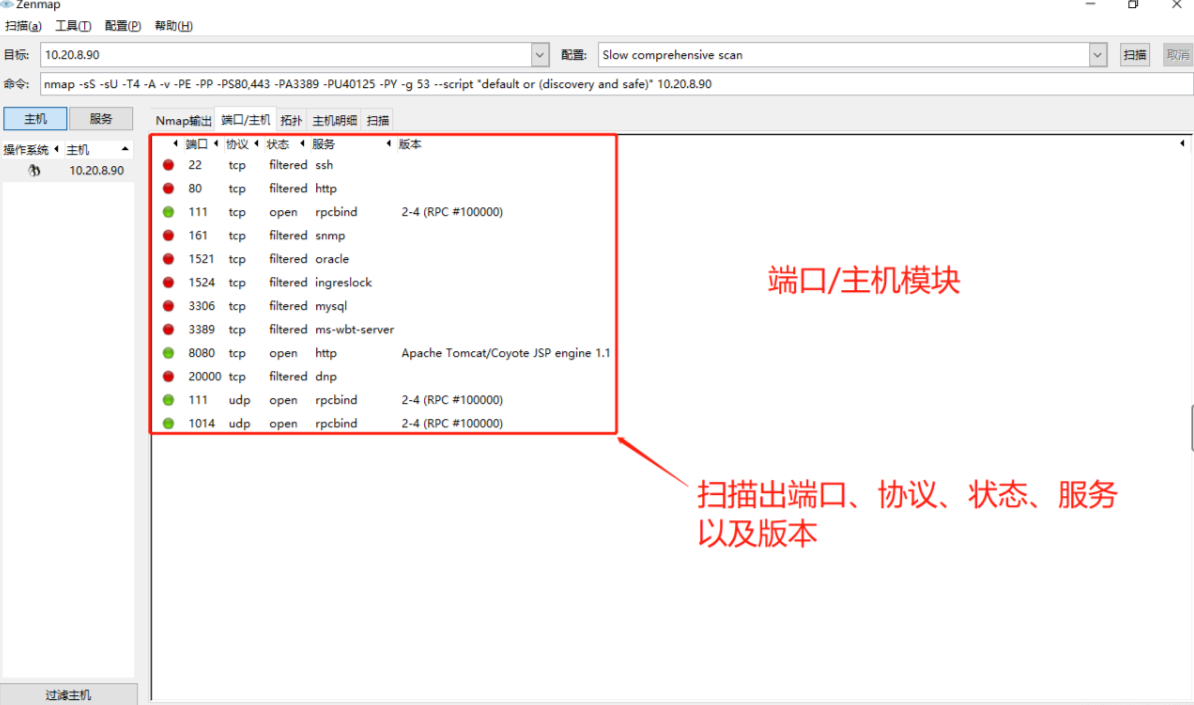Click the 取消 cancel button
The image size is (1194, 705).
[1177, 55]
